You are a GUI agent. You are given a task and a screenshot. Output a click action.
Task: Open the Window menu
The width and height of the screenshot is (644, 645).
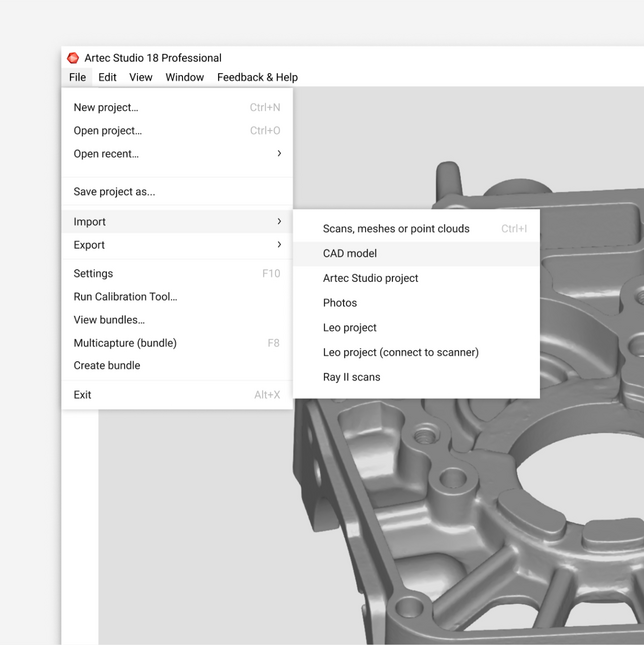point(185,77)
